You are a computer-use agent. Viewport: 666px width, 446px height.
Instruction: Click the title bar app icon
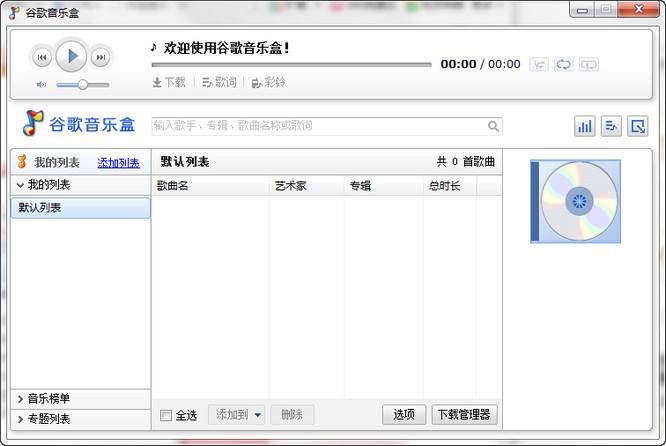tap(14, 12)
